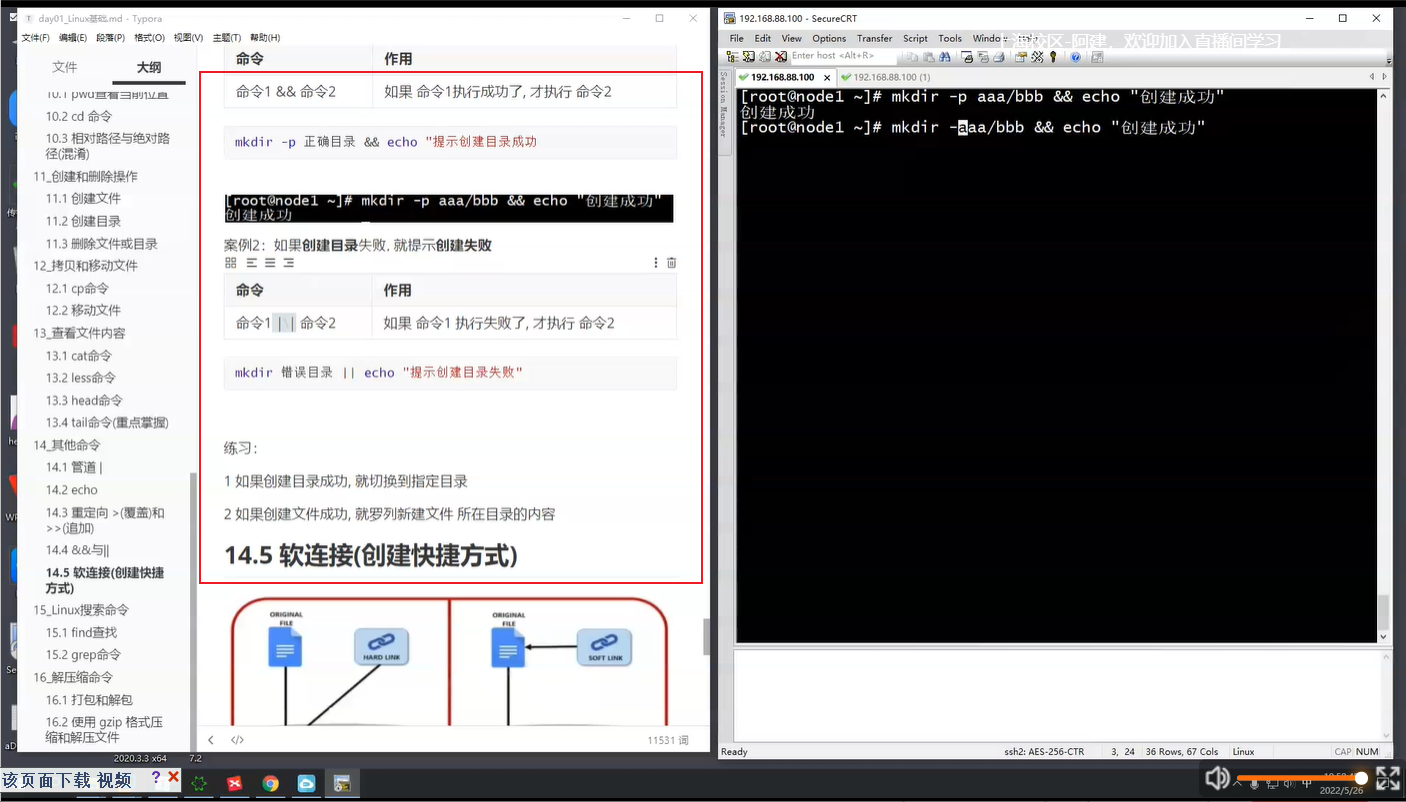The width and height of the screenshot is (1406, 802).
Task: Set table column to left alignment
Action: 251,263
